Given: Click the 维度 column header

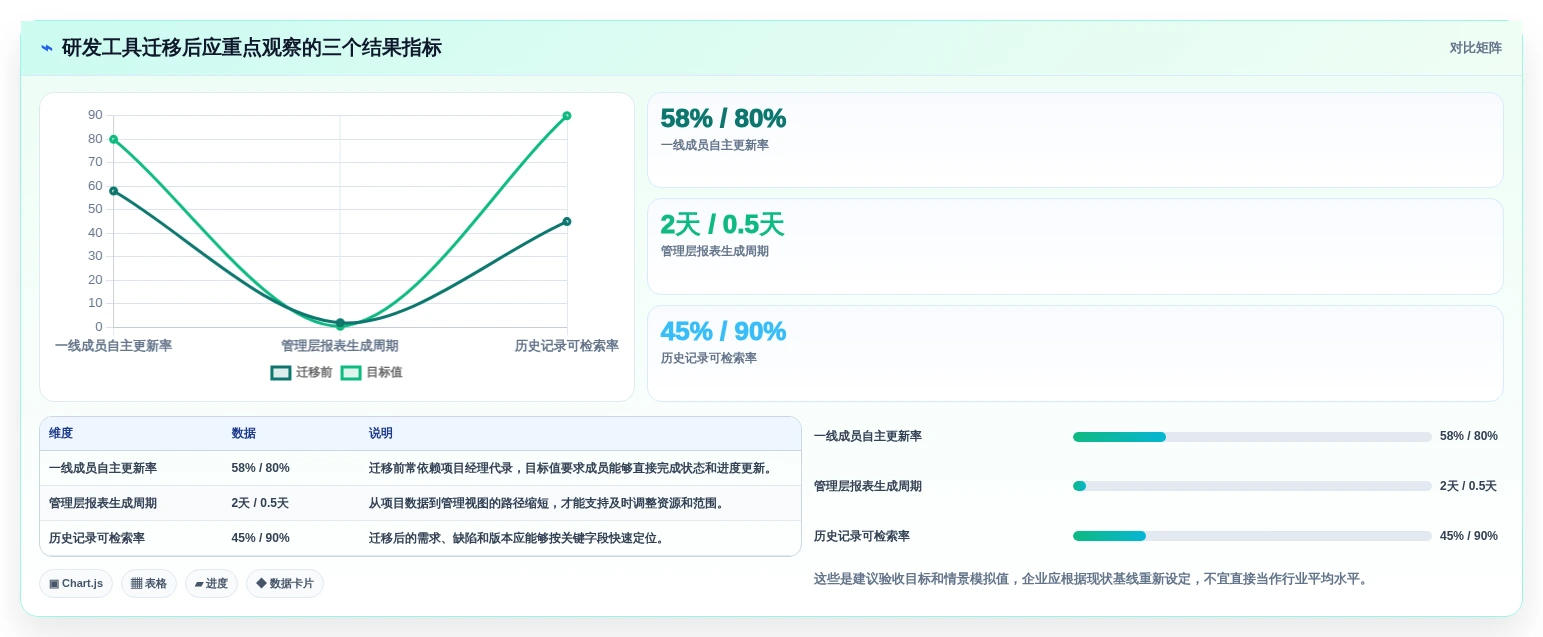Looking at the screenshot, I should [61, 433].
